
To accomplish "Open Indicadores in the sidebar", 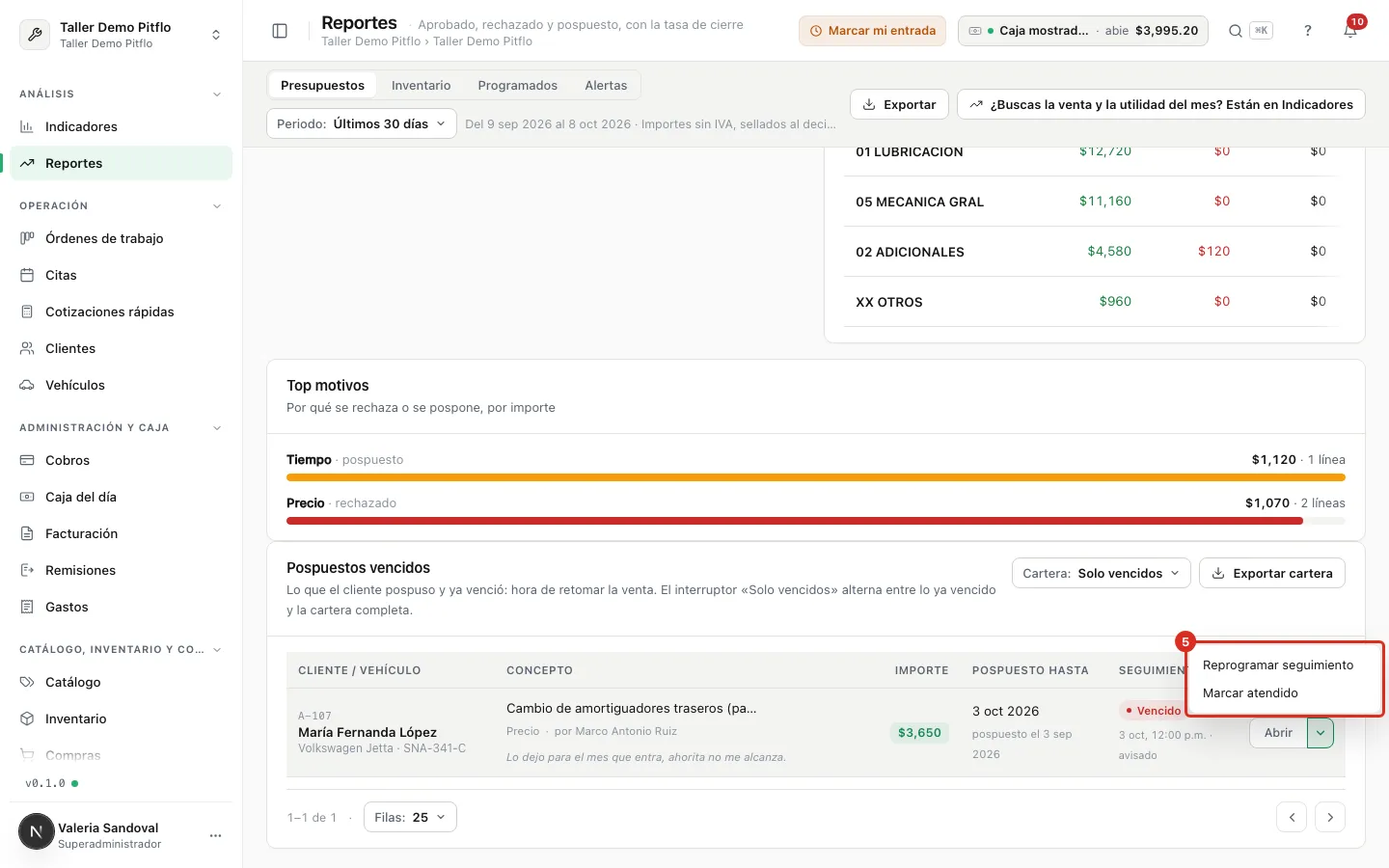I will (x=122, y=126).
